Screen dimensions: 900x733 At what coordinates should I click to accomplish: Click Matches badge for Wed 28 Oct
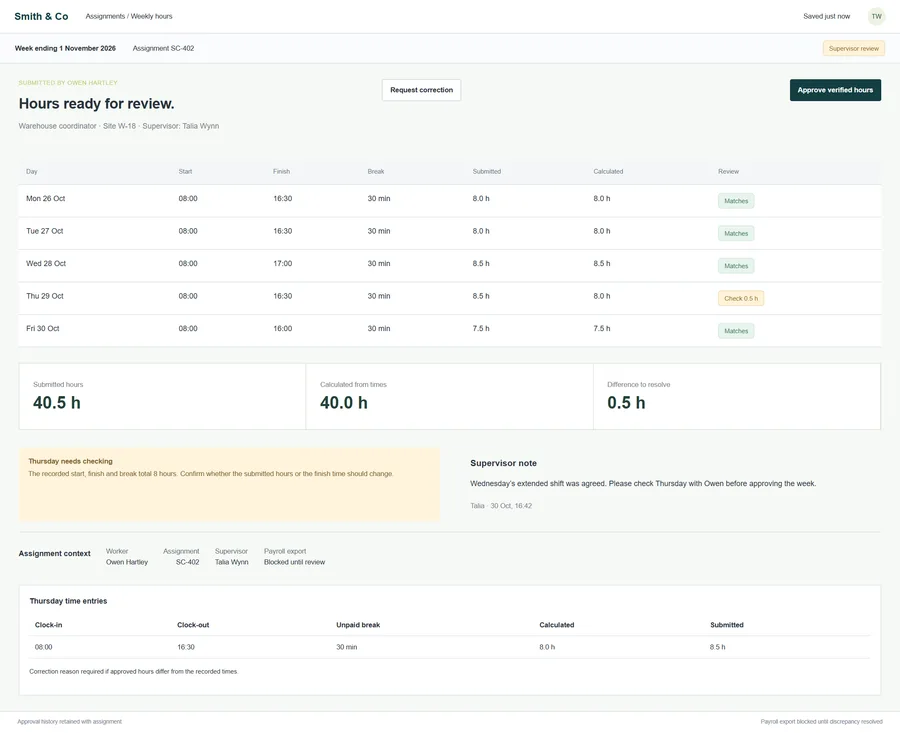pos(736,266)
